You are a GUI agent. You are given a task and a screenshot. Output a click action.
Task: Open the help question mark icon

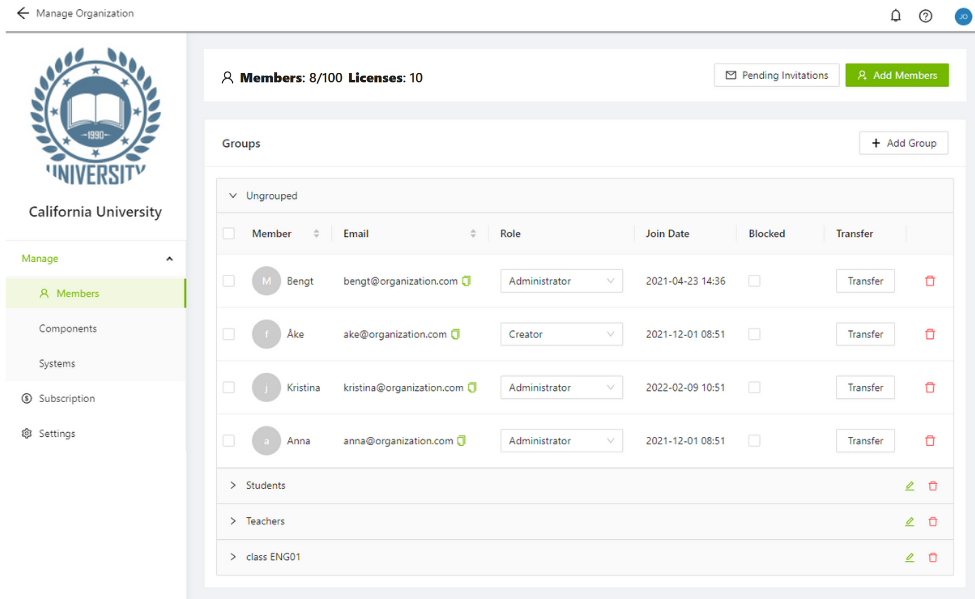925,15
